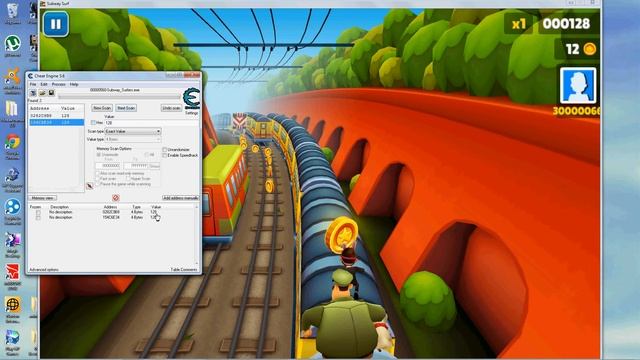Click the From memory address field
The height and width of the screenshot is (360, 640).
point(108,166)
